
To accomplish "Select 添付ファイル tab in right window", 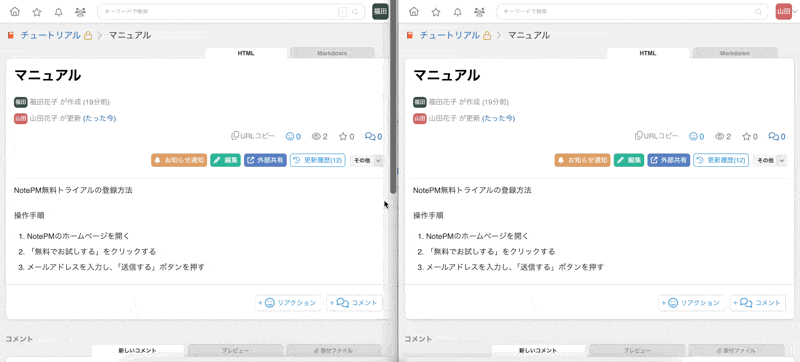I will point(736,351).
